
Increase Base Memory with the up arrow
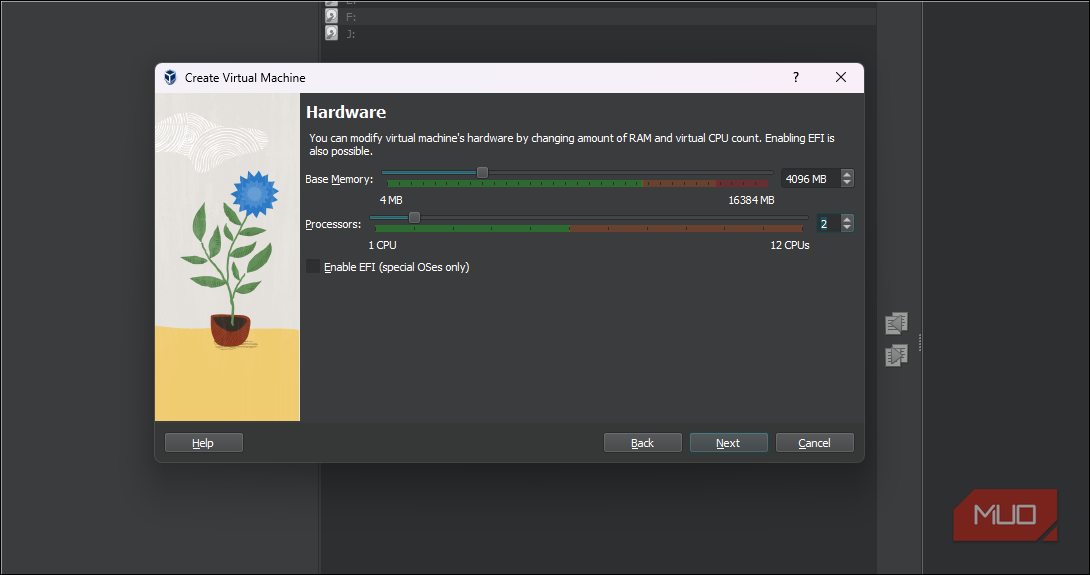pos(847,174)
